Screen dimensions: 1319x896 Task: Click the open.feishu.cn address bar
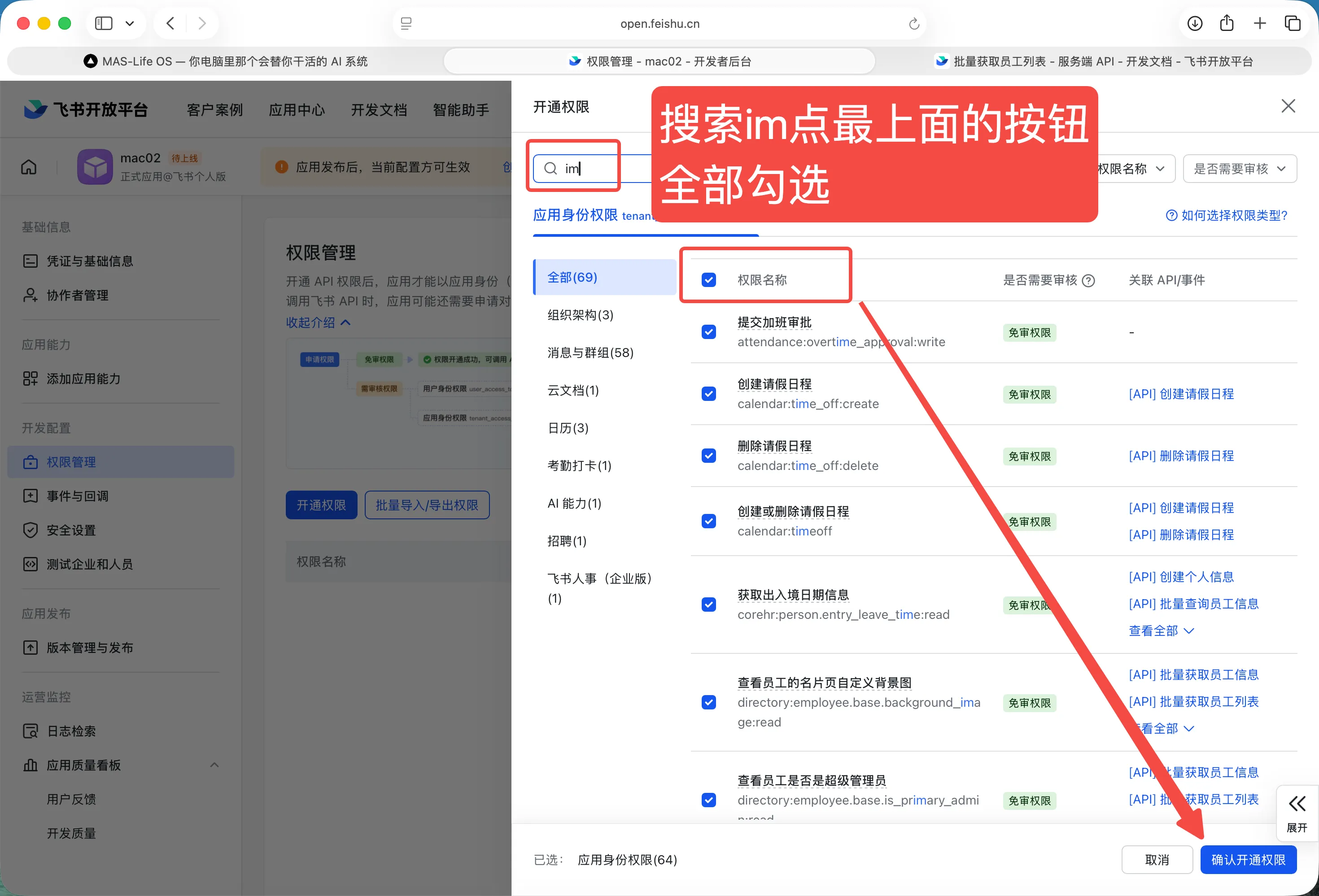click(659, 24)
